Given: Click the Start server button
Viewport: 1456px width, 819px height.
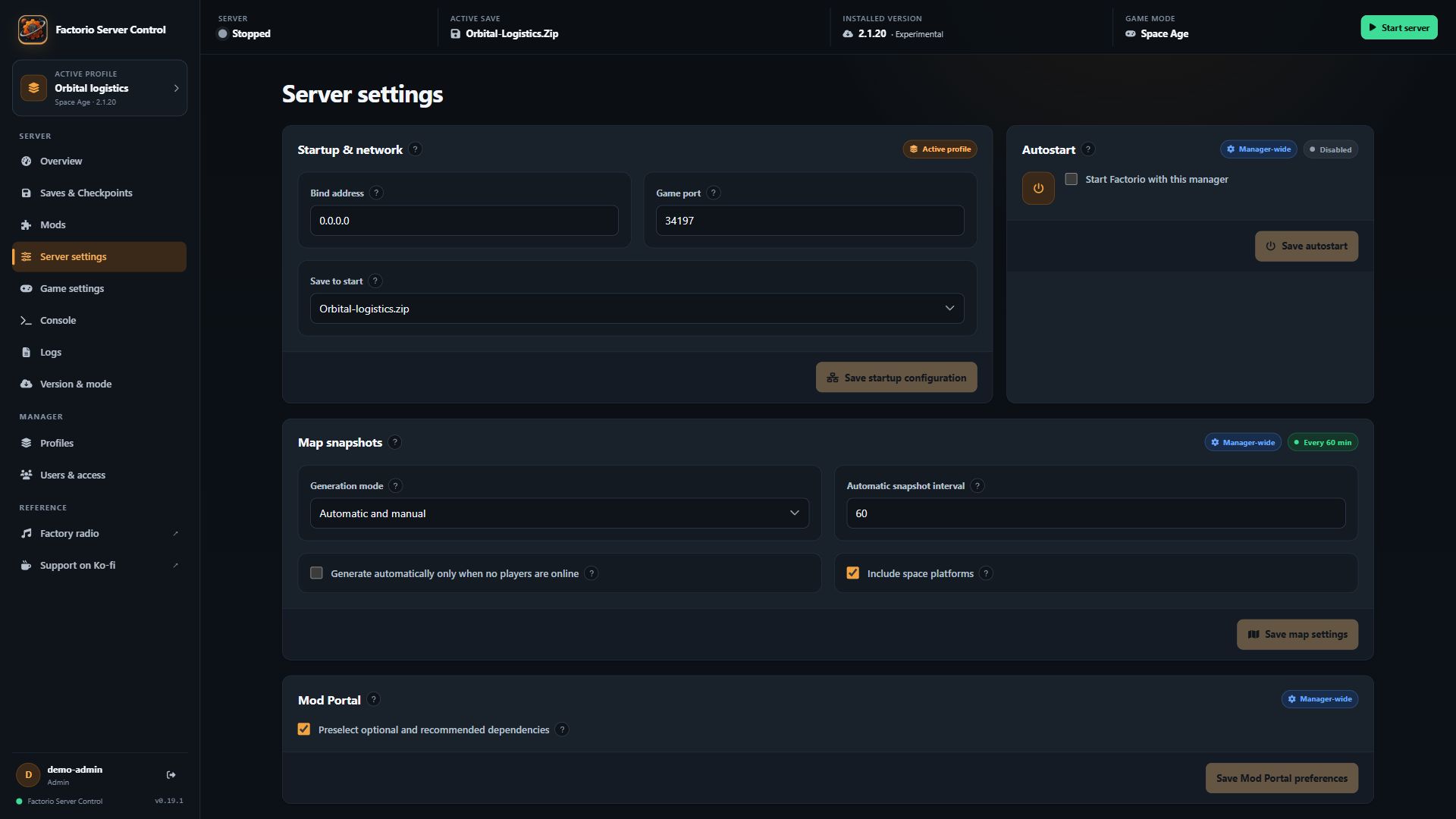Looking at the screenshot, I should tap(1399, 27).
